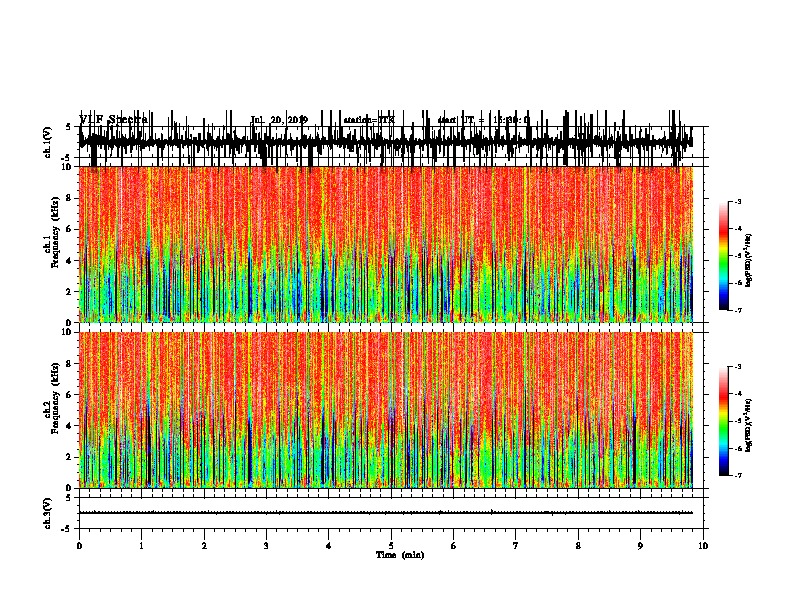Click the ch.3 voltage trace line

point(386,513)
